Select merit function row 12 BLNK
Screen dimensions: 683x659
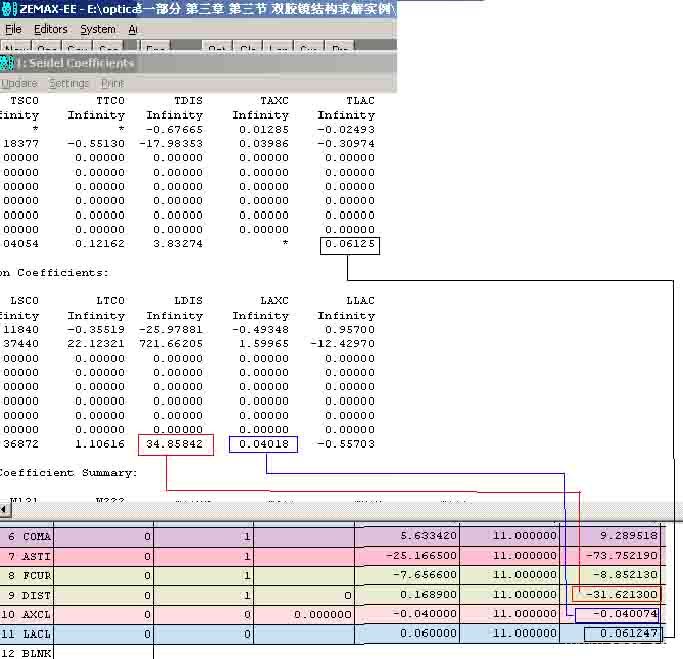tap(26, 653)
